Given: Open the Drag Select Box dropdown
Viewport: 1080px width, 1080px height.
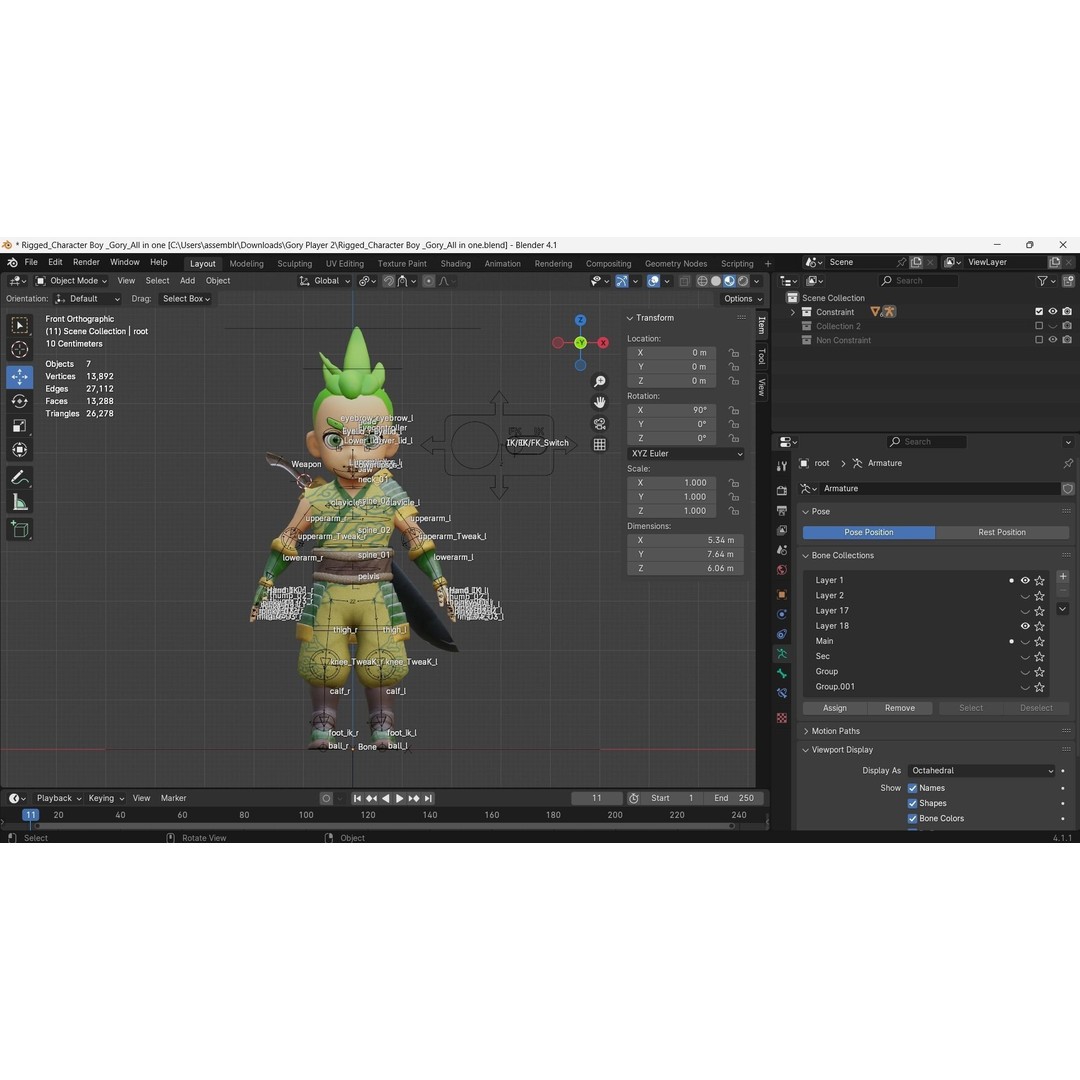Looking at the screenshot, I should 186,299.
